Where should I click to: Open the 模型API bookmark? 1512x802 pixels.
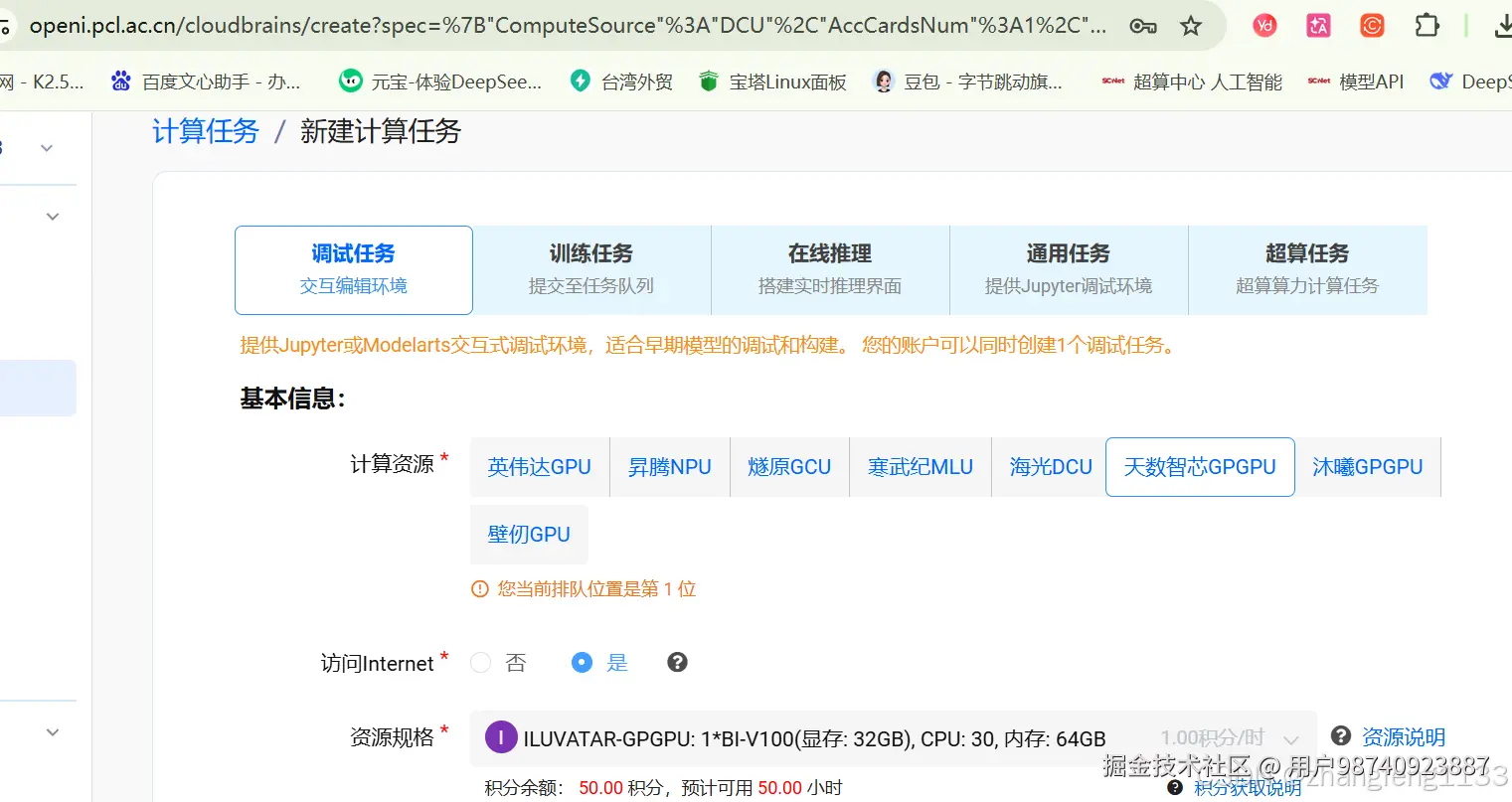pos(1356,81)
